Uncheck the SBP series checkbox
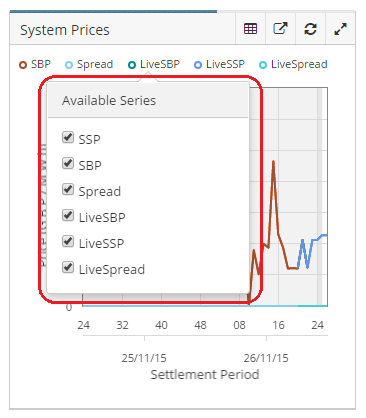 (68, 163)
